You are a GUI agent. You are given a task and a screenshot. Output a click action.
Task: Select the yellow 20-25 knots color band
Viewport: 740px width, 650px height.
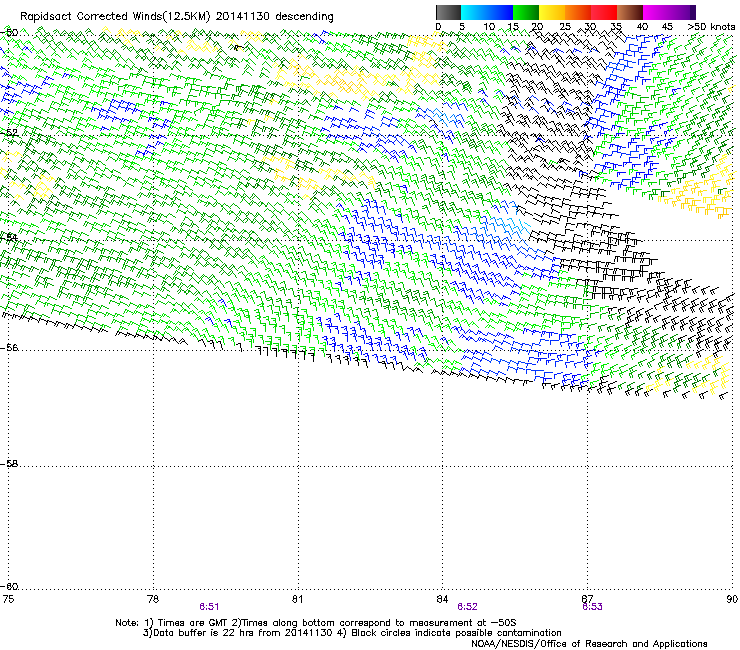pyautogui.click(x=552, y=12)
